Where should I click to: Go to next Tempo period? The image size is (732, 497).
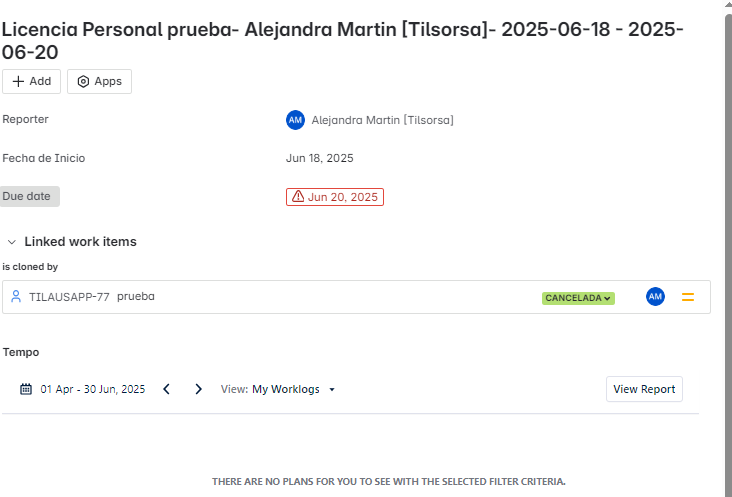[x=198, y=389]
